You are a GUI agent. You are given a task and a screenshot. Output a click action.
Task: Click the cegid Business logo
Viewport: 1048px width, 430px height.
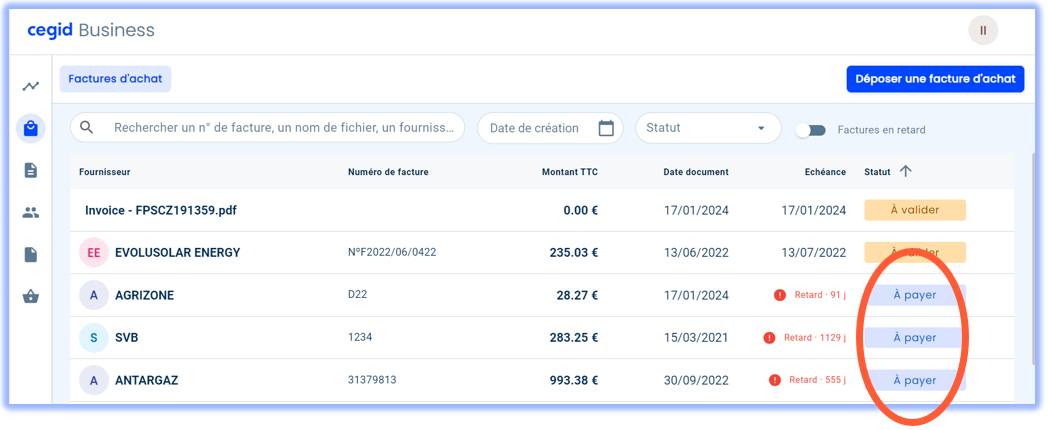91,31
